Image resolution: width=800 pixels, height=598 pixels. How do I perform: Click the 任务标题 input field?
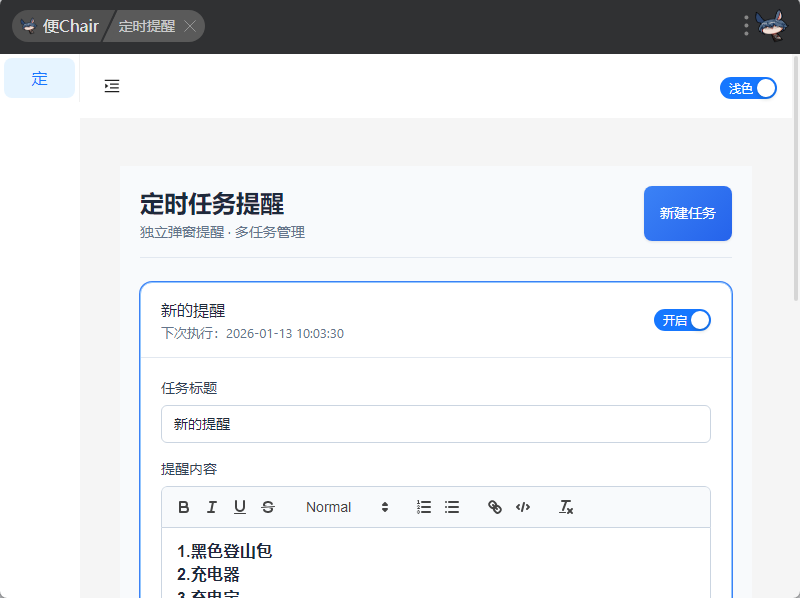point(436,424)
